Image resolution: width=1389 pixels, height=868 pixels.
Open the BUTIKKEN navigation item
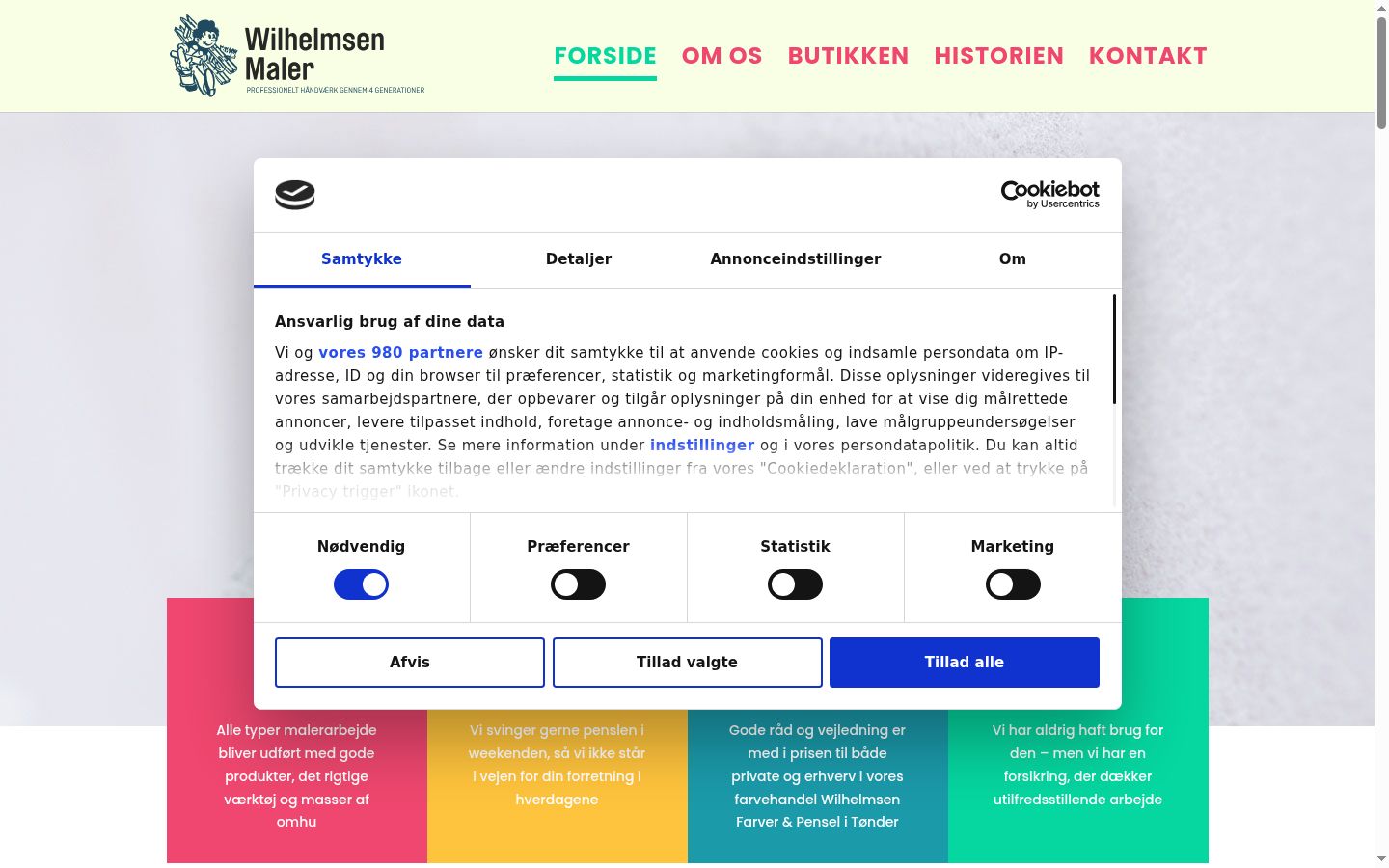pyautogui.click(x=849, y=56)
